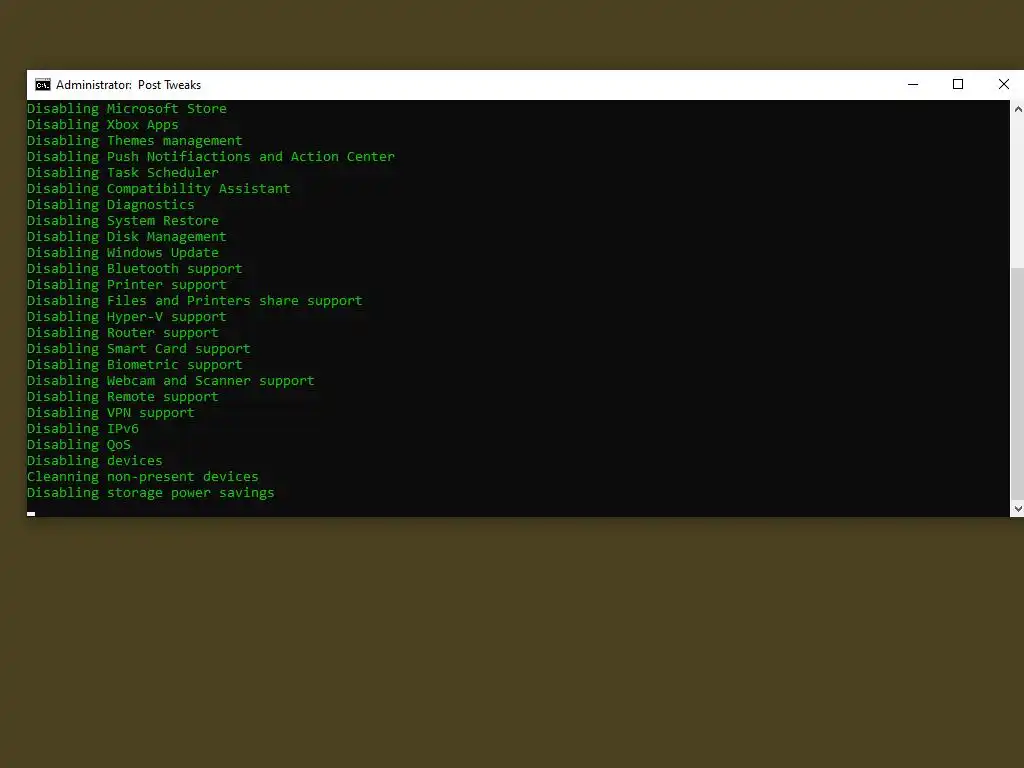Click the 'Administrator: Post Tweaks' title text
The height and width of the screenshot is (768, 1024).
pos(129,85)
